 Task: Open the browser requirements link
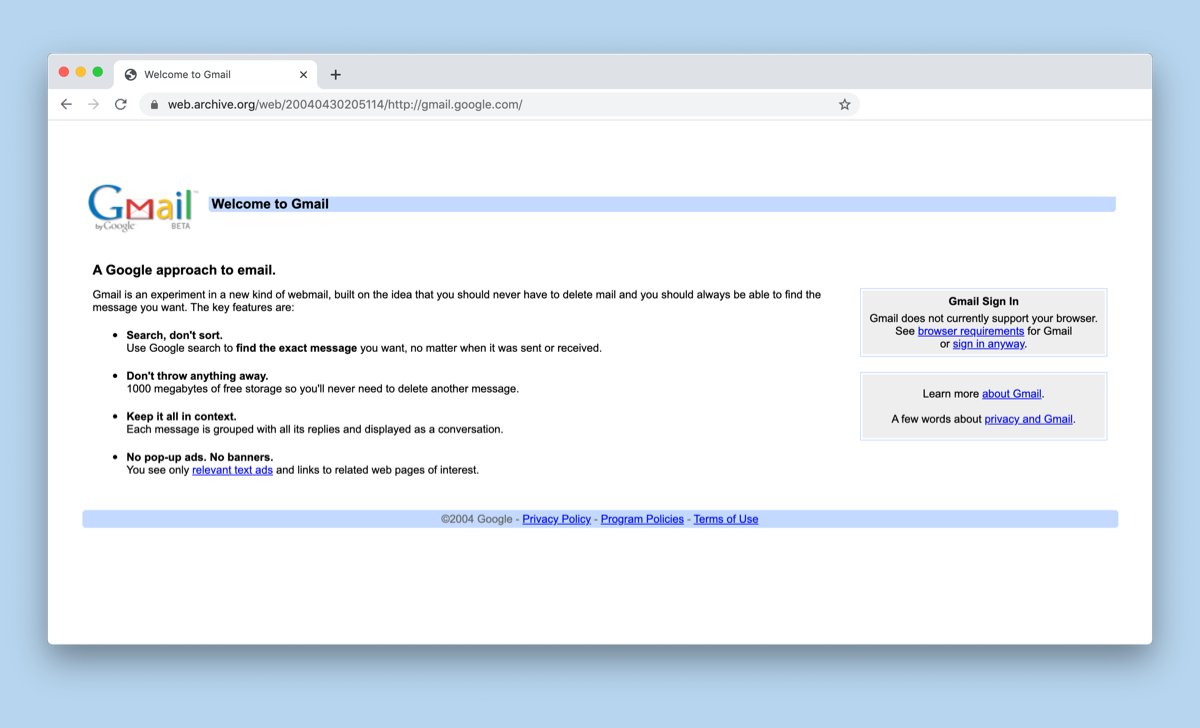click(970, 331)
